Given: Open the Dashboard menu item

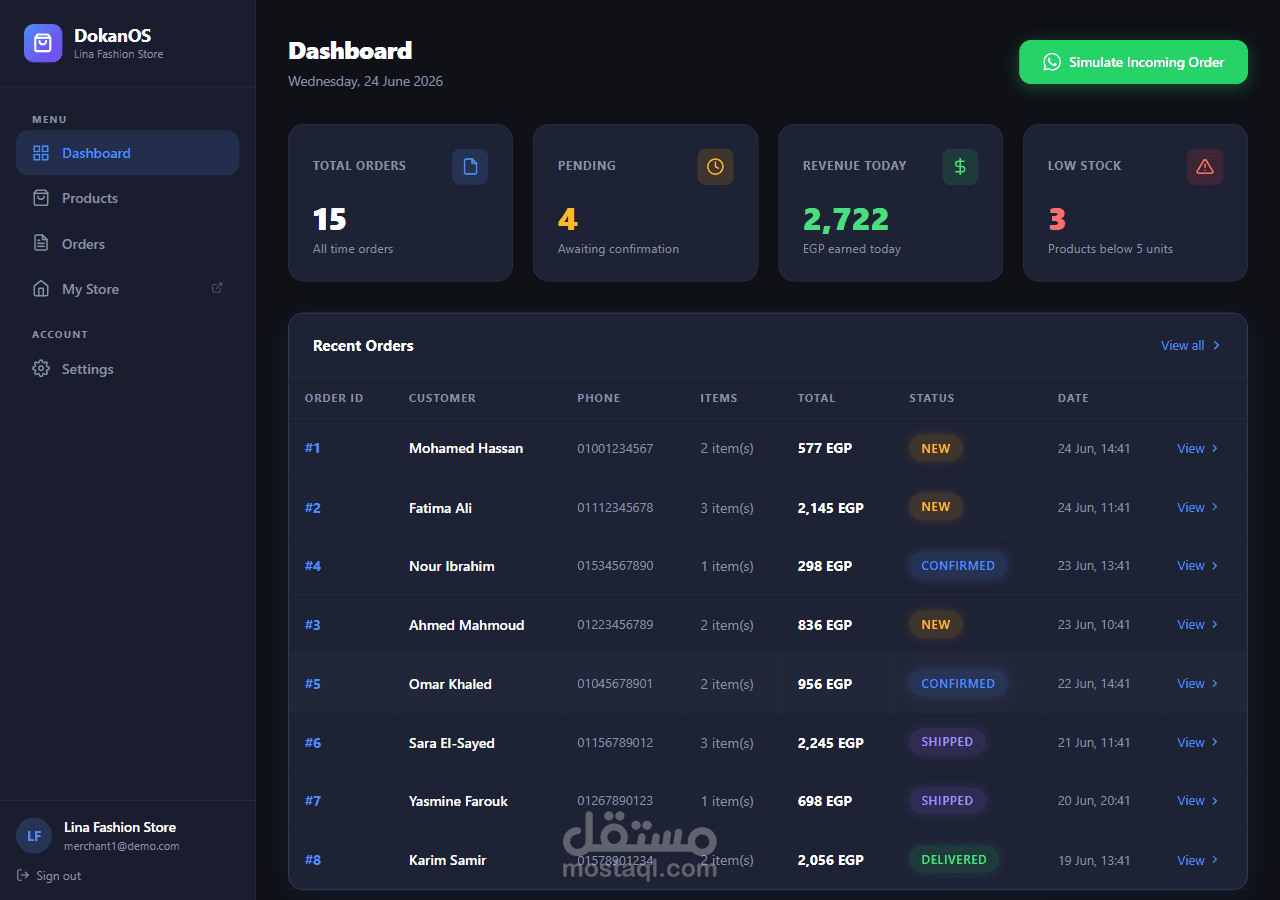Looking at the screenshot, I should pyautogui.click(x=128, y=153).
